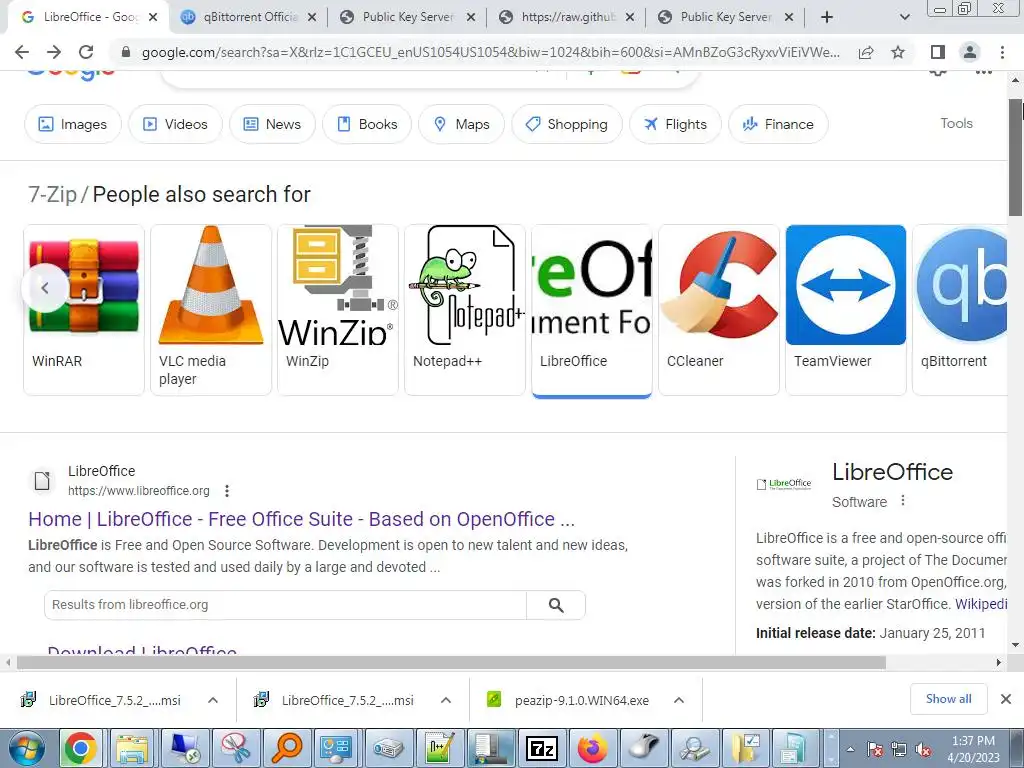Close the downloads bar
This screenshot has height=768, width=1024.
[1006, 699]
